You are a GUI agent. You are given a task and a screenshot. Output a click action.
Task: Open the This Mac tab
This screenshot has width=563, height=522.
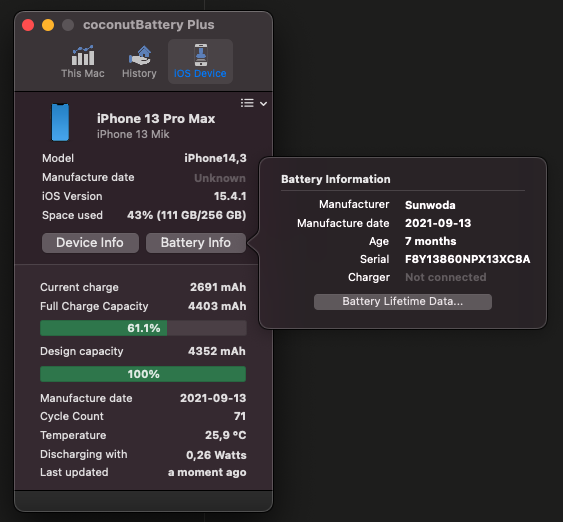pos(83,61)
